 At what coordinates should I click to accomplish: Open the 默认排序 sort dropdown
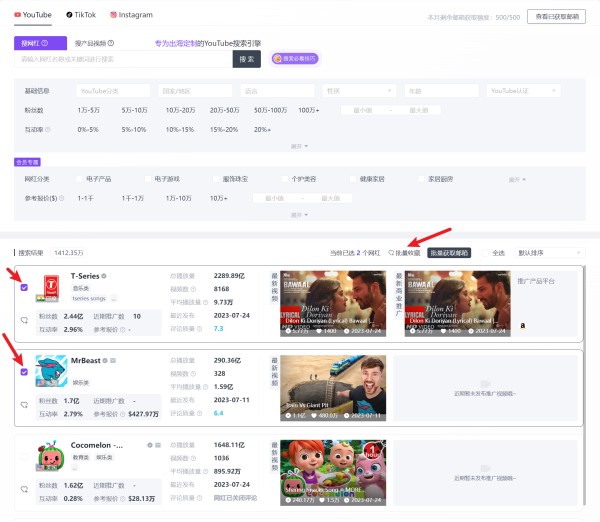[x=549, y=253]
